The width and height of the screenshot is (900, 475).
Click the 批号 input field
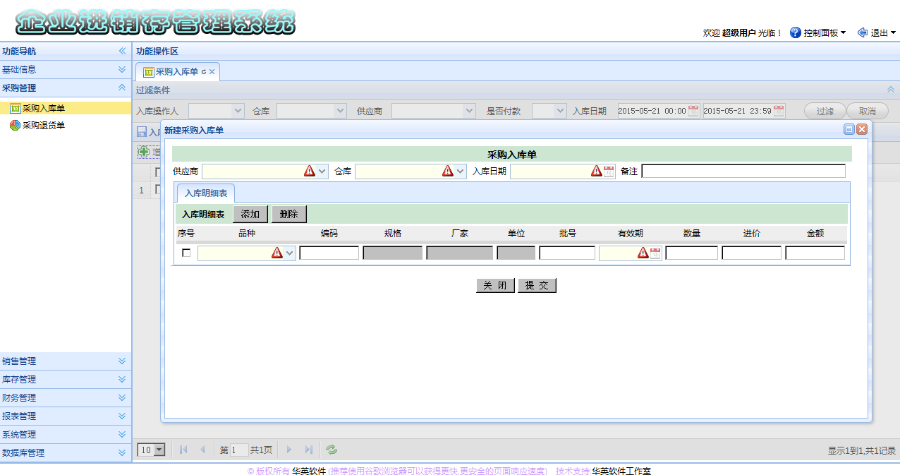coord(567,253)
